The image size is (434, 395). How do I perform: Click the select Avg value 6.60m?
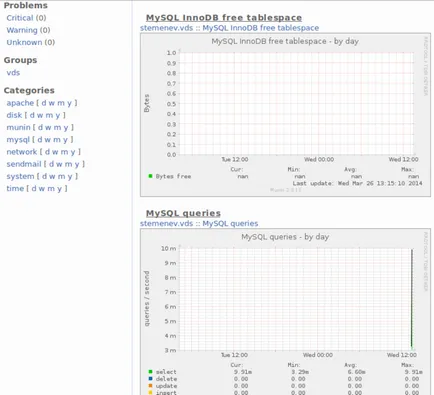coord(356,372)
